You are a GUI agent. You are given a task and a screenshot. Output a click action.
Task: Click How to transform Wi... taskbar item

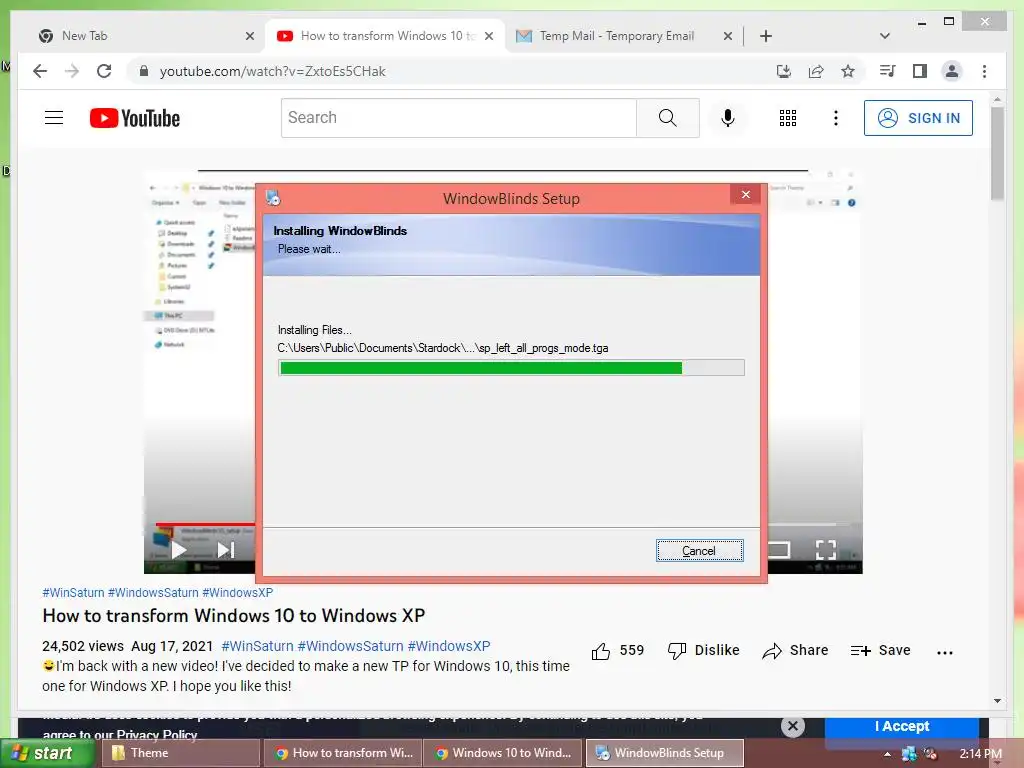coord(343,753)
